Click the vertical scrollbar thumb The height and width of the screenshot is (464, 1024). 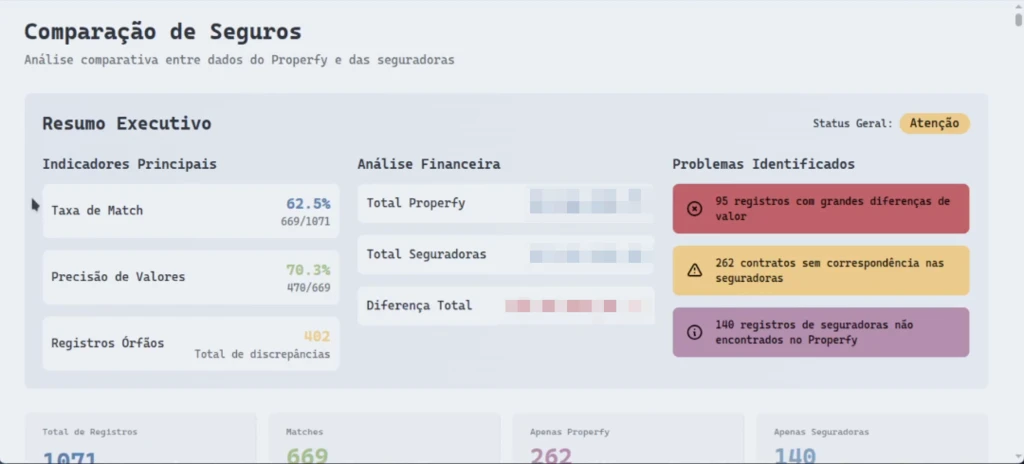[x=1018, y=19]
